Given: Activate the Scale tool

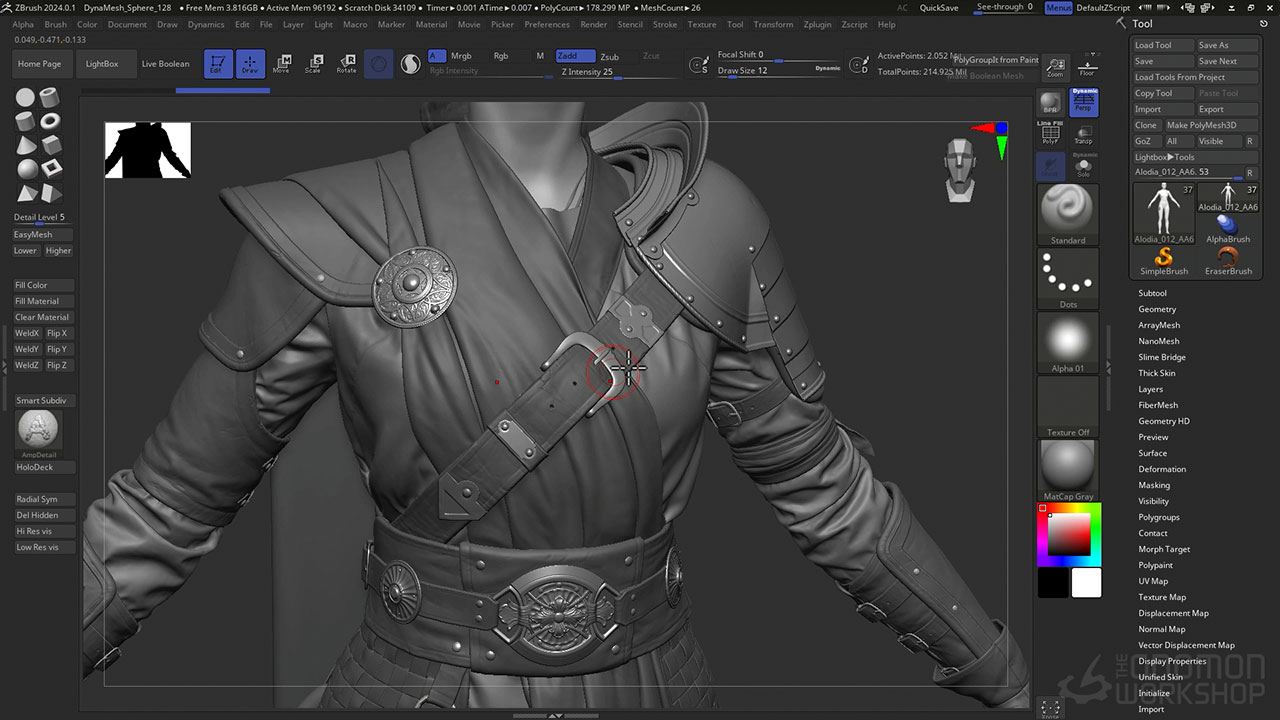Looking at the screenshot, I should 314,63.
